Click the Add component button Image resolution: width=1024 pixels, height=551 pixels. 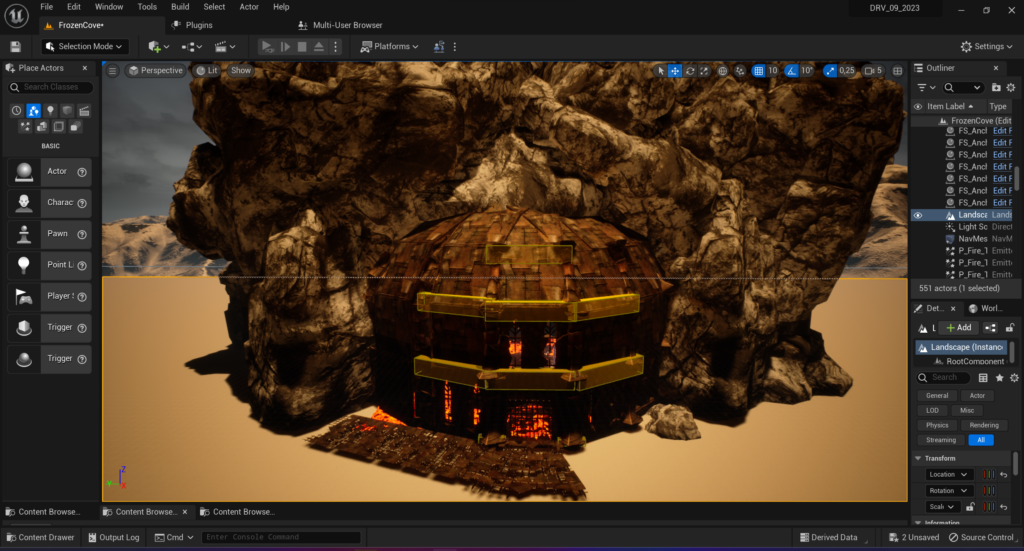[957, 327]
